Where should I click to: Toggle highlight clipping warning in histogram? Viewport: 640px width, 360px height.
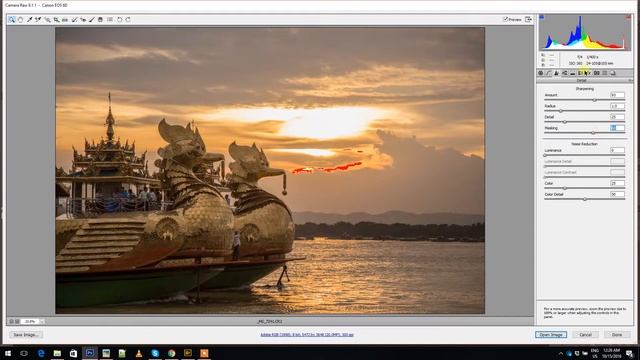(x=628, y=17)
